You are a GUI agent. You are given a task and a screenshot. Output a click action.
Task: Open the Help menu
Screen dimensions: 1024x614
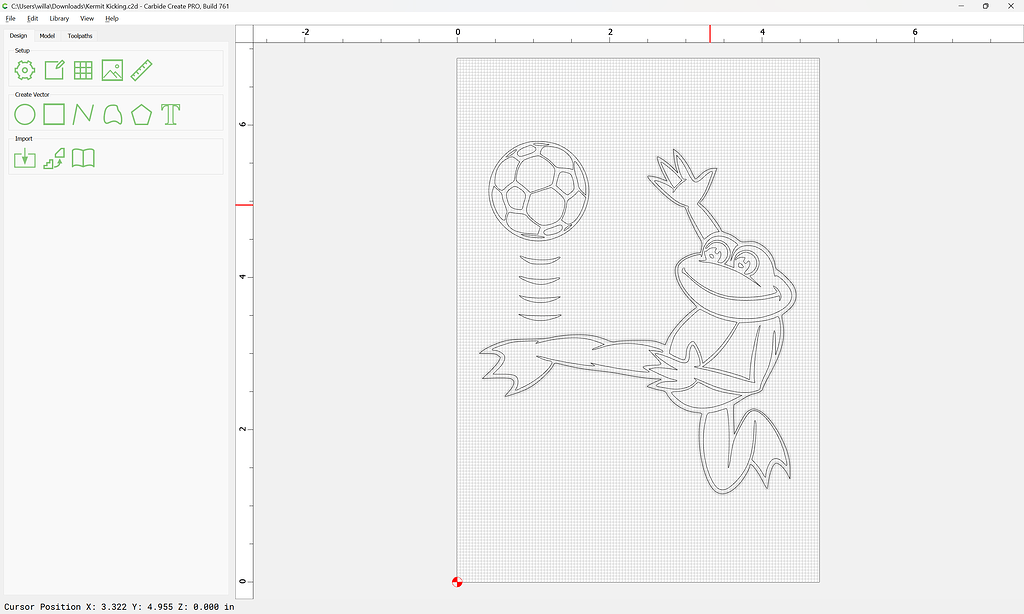(112, 18)
